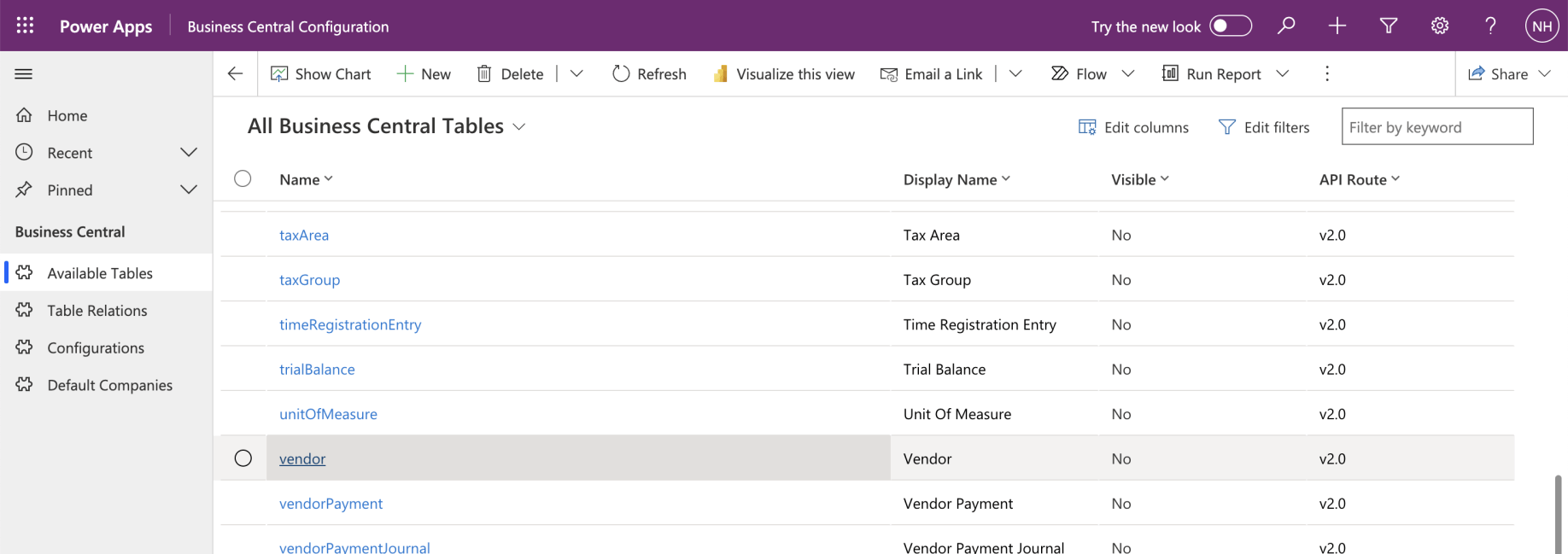
Task: Open the timeRegistrationEntry table link
Action: pyautogui.click(x=350, y=324)
